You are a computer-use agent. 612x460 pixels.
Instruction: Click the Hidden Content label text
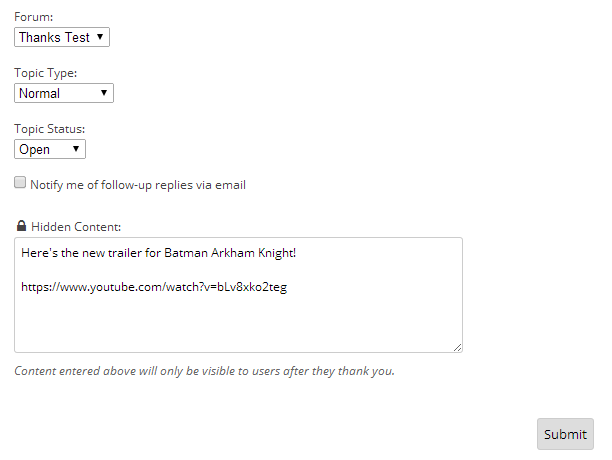pos(76,227)
